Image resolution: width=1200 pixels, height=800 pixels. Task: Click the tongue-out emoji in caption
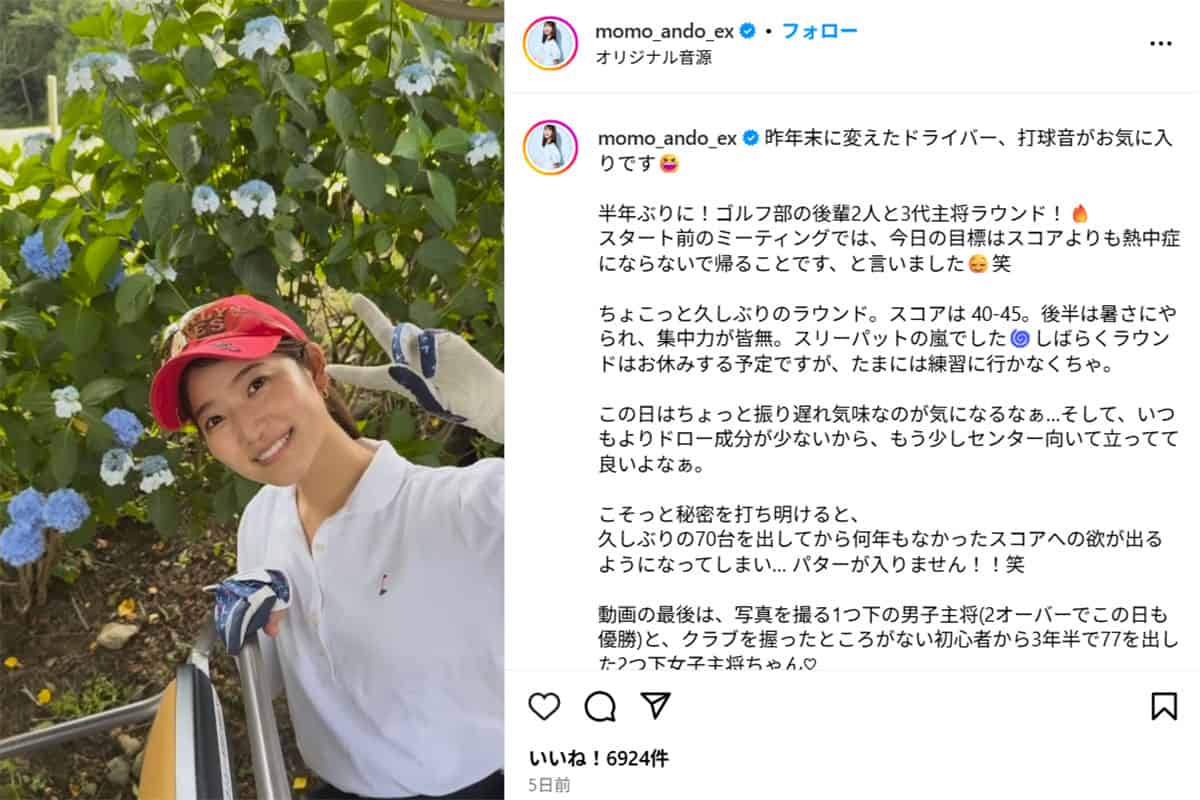pyautogui.click(x=669, y=164)
